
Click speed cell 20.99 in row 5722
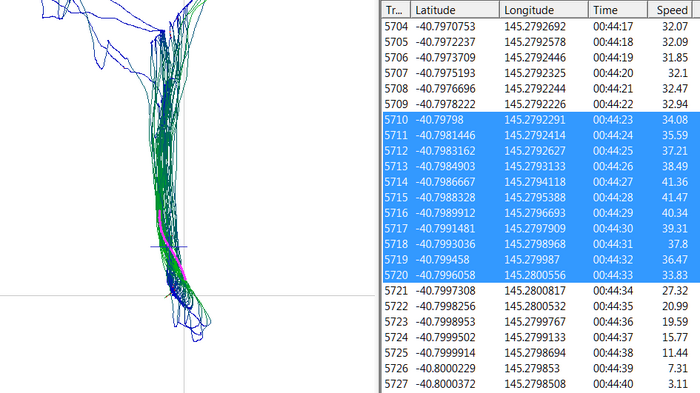click(x=675, y=306)
